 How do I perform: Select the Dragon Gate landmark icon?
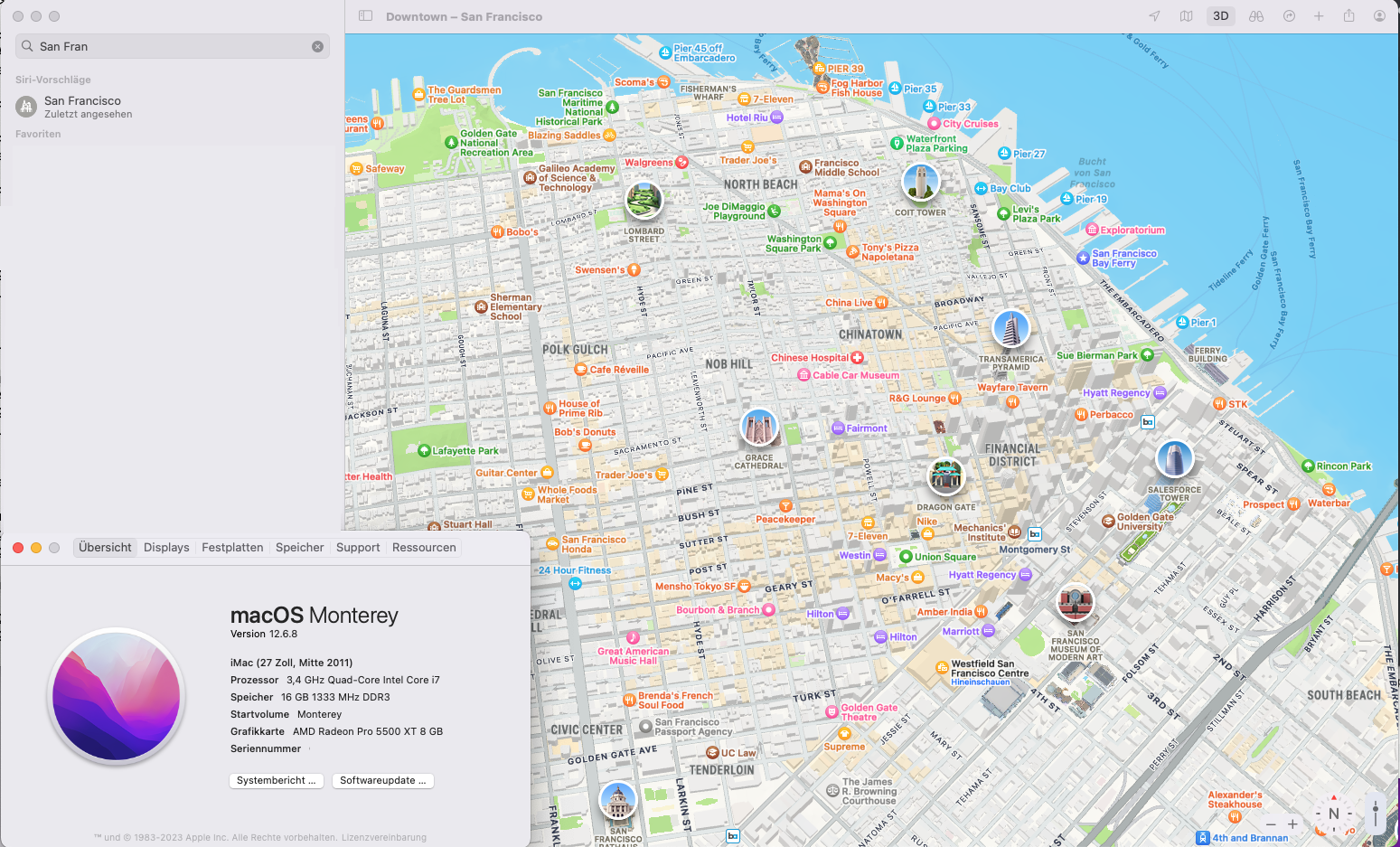946,476
